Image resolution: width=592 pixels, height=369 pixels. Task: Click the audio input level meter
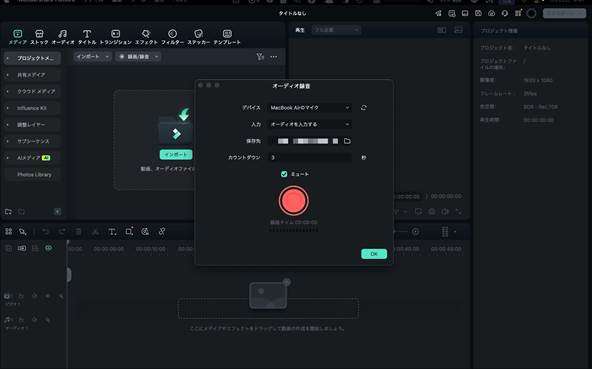pyautogui.click(x=294, y=230)
